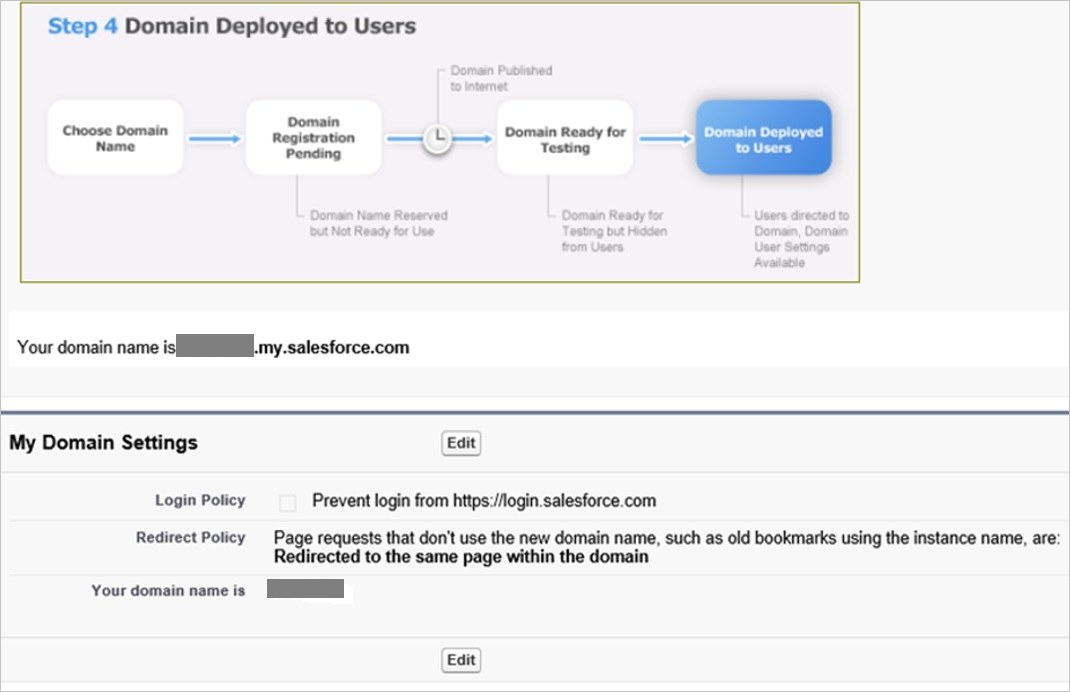The image size is (1070, 692).
Task: Click the arrow between Choose Domain Name and Registration Pending
Action: [214, 139]
